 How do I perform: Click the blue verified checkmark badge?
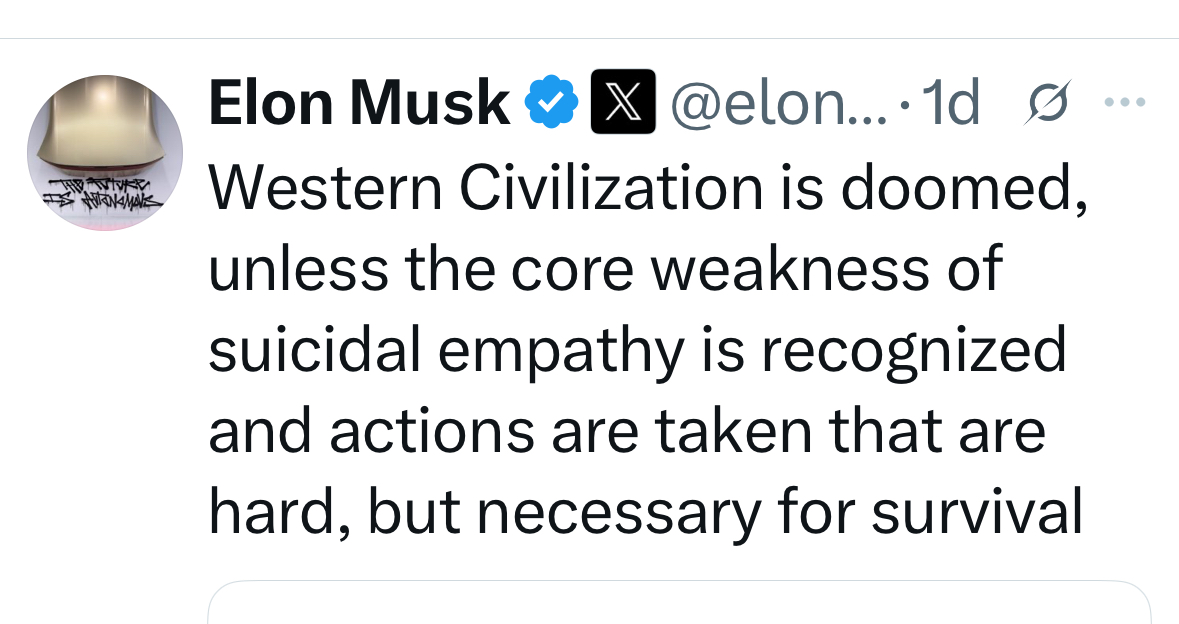point(550,103)
